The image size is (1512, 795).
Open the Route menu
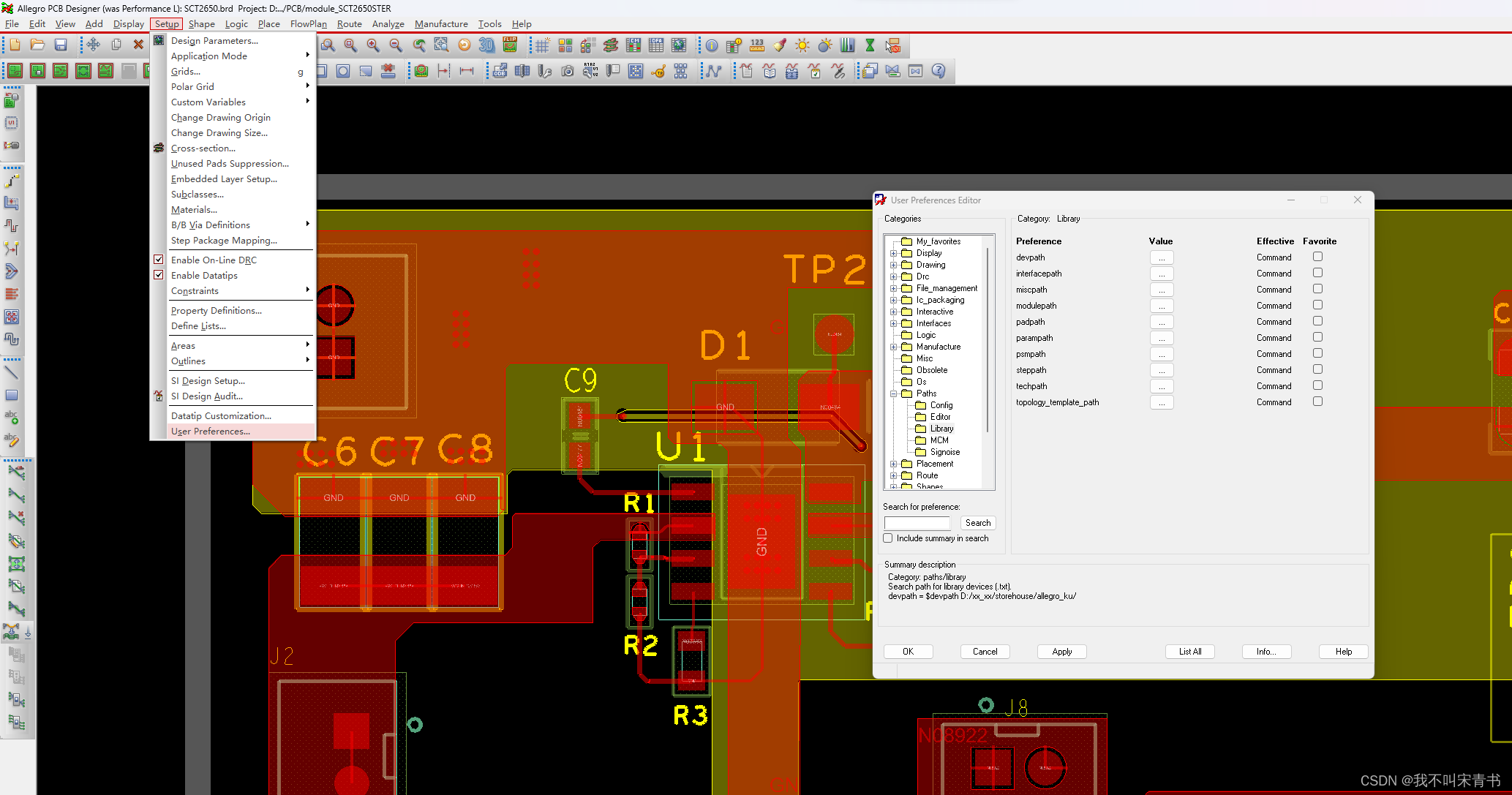349,23
